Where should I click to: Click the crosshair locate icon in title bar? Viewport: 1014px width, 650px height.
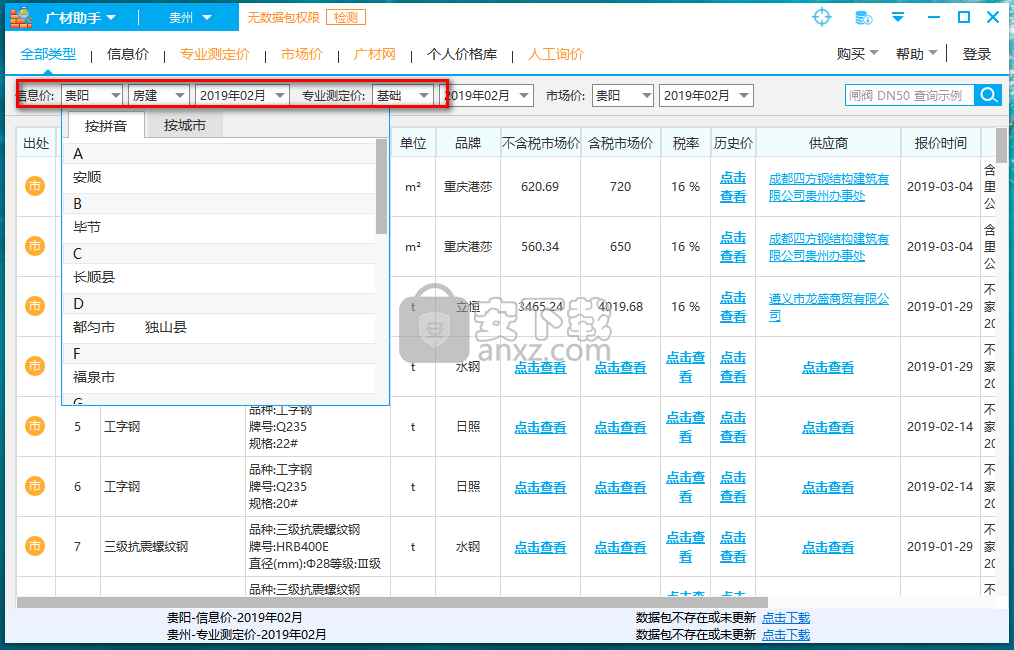click(821, 17)
